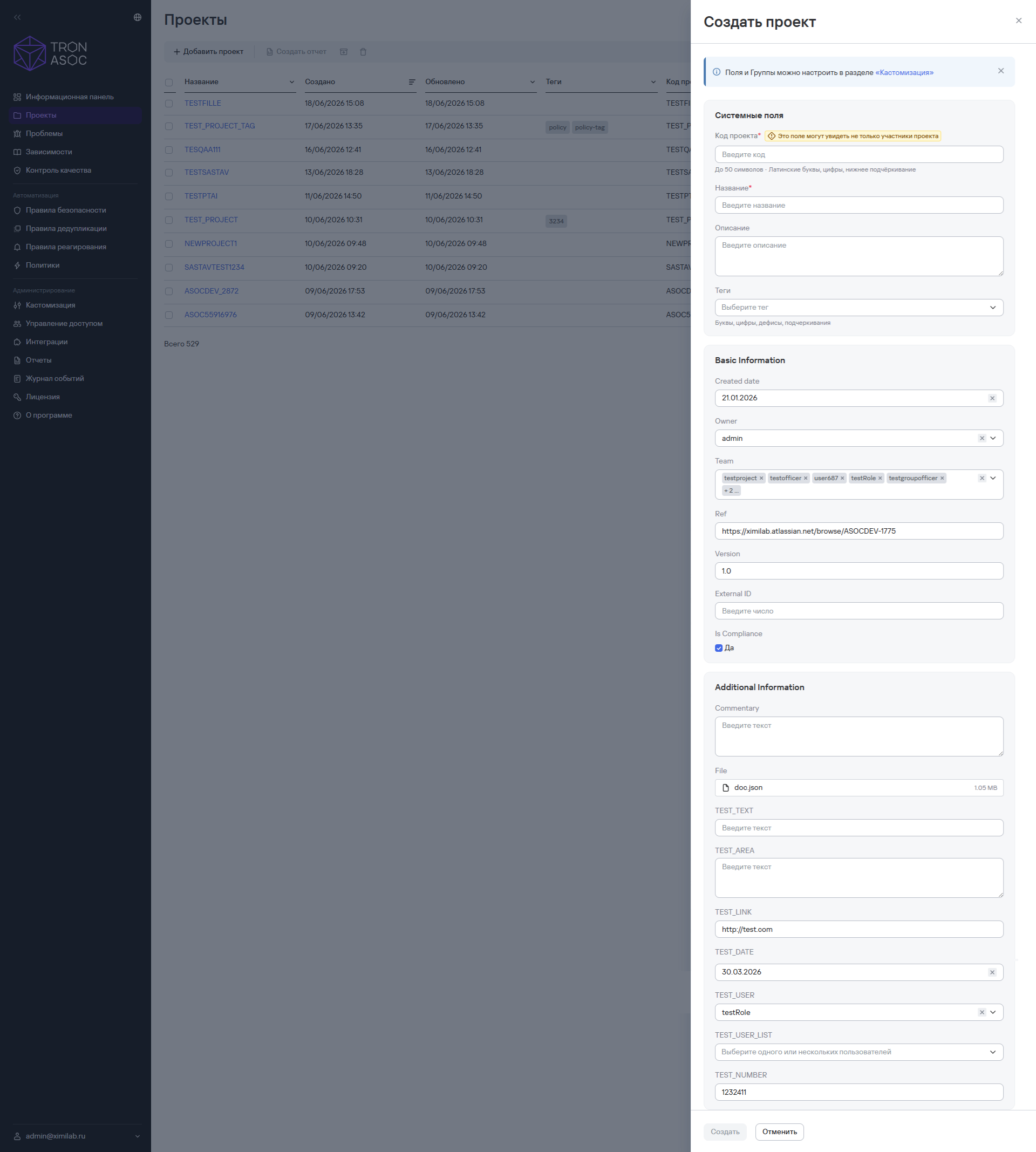Screen dimensions: 1036x1152
Task: Clear all Team selections
Action: coord(982,478)
